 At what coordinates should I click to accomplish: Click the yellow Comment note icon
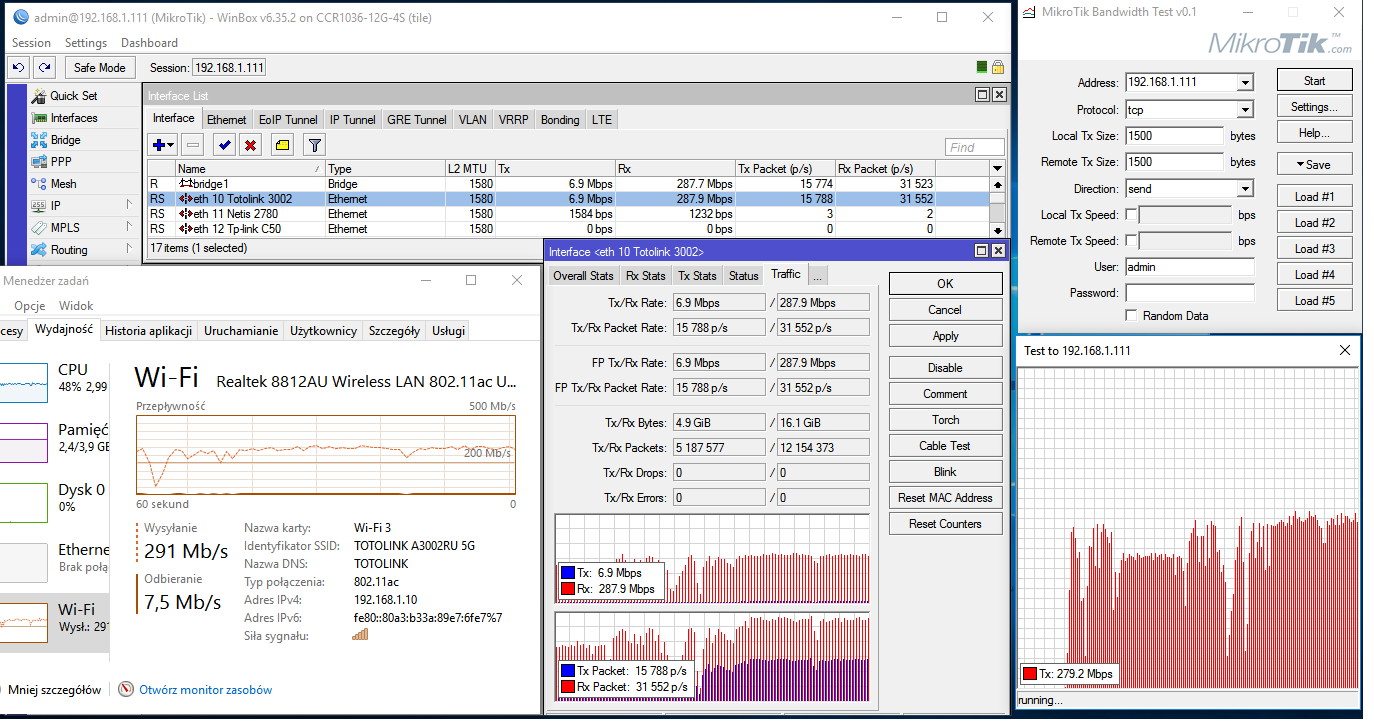(x=282, y=145)
